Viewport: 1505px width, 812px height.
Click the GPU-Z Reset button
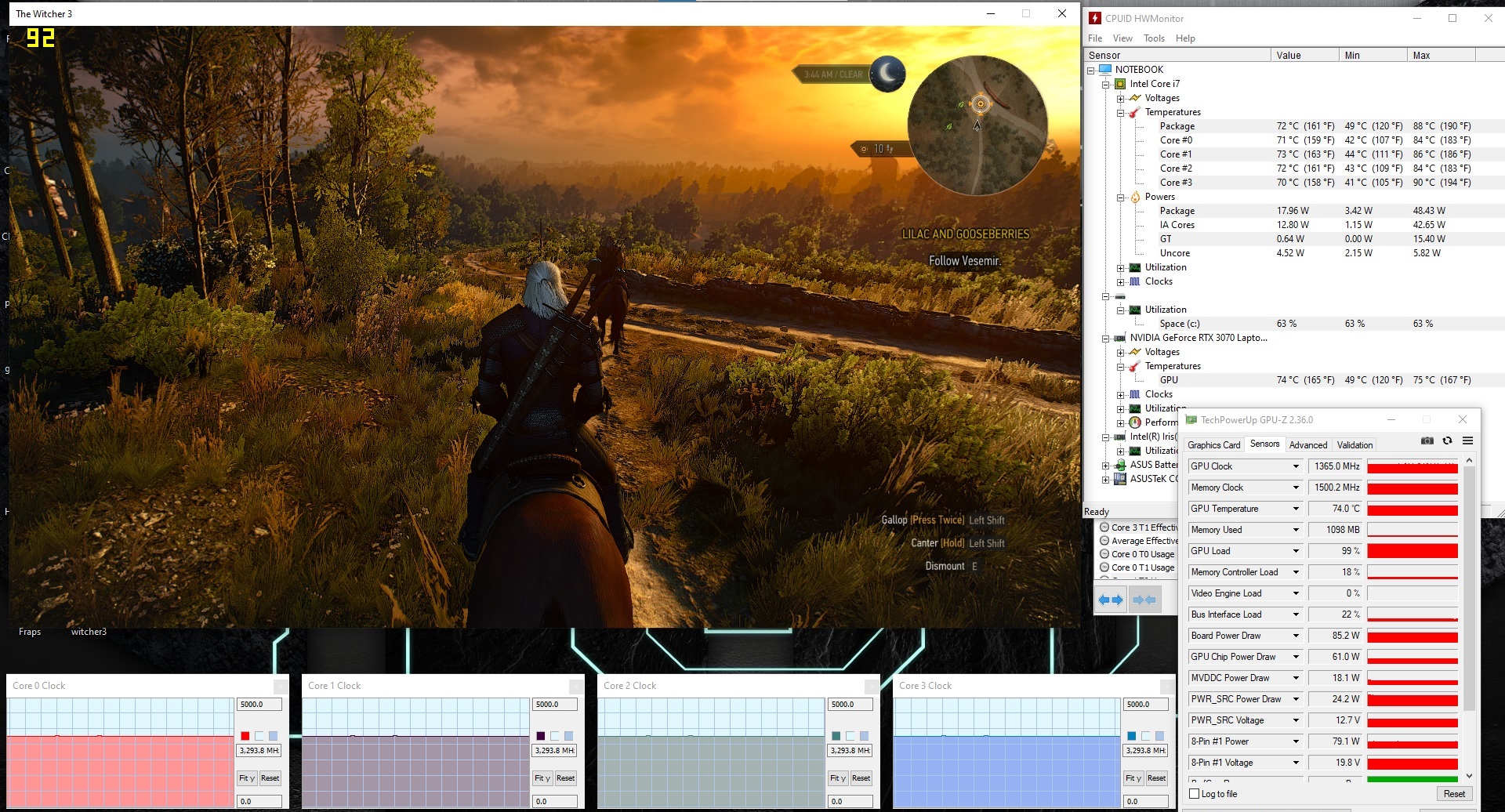1454,794
